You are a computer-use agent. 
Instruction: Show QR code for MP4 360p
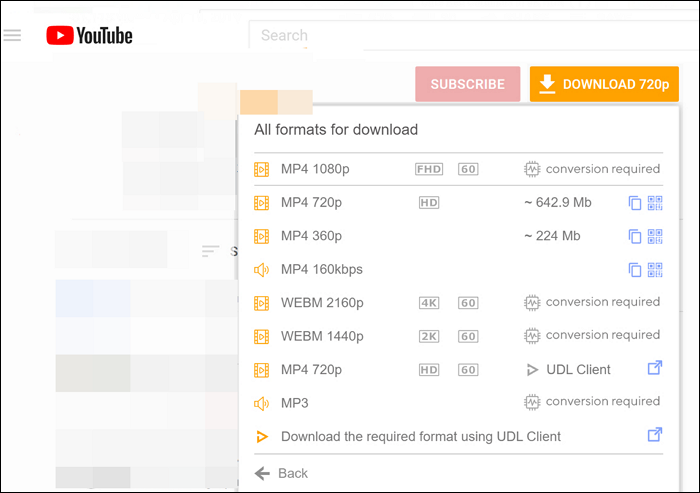655,236
